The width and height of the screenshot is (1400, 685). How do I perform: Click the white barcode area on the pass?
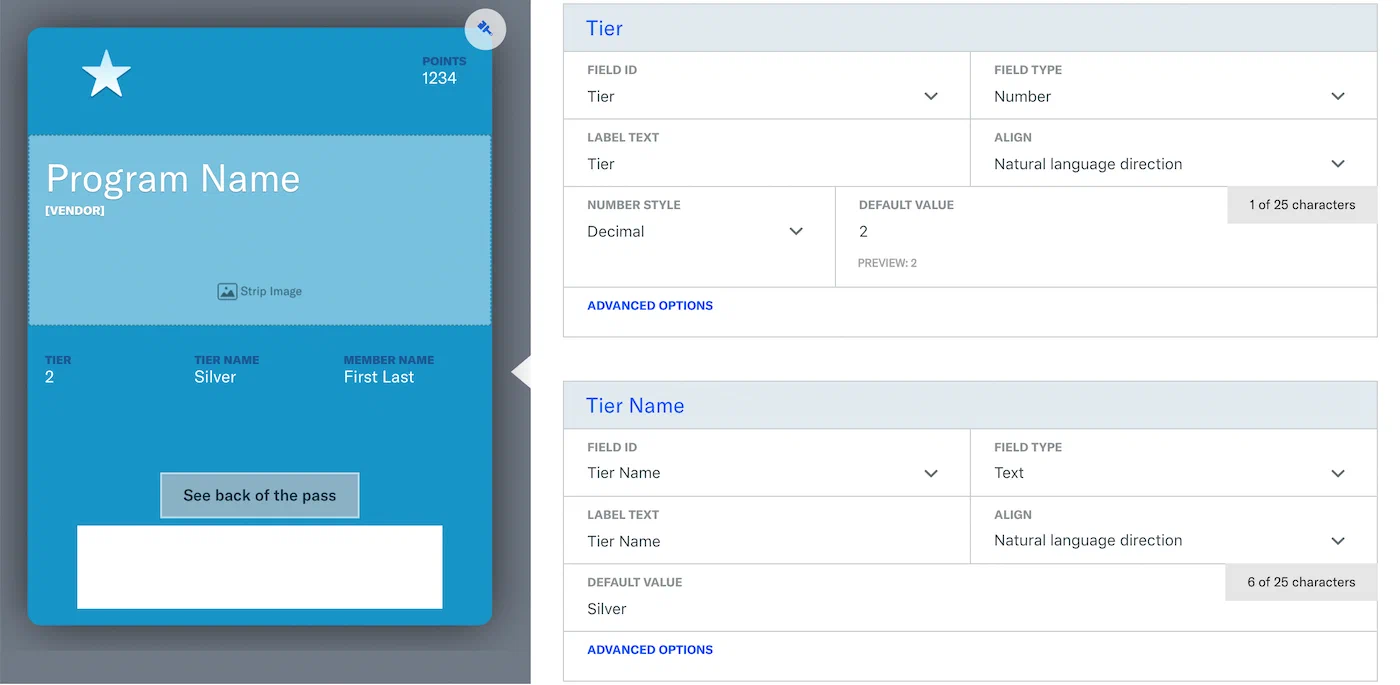pos(259,564)
